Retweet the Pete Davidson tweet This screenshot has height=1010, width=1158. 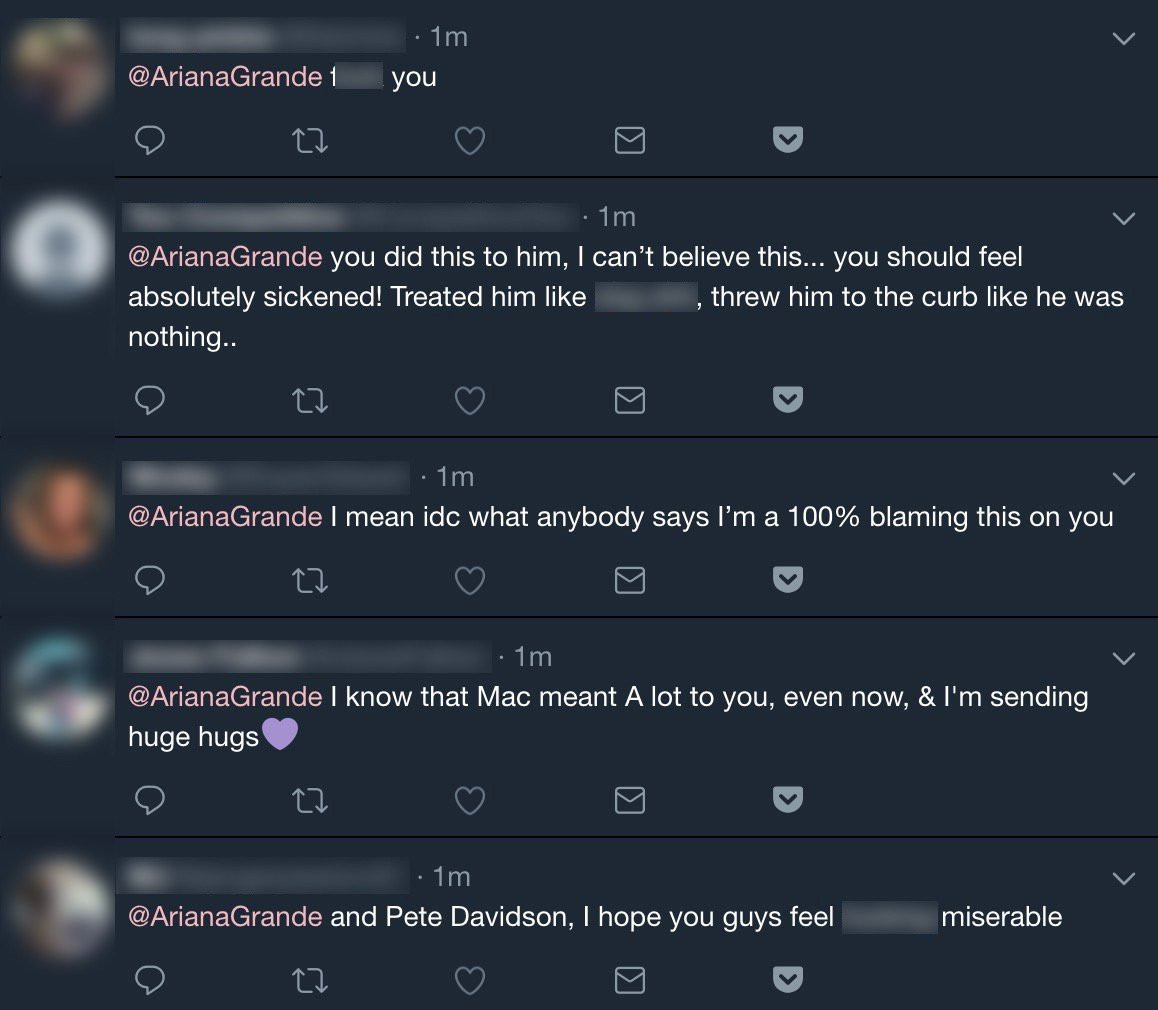click(x=310, y=981)
